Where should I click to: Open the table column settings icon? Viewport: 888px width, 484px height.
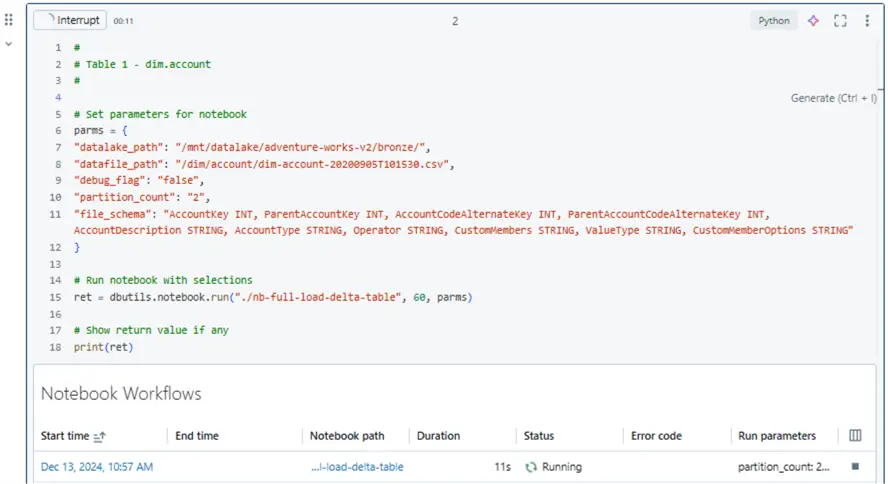tap(855, 436)
